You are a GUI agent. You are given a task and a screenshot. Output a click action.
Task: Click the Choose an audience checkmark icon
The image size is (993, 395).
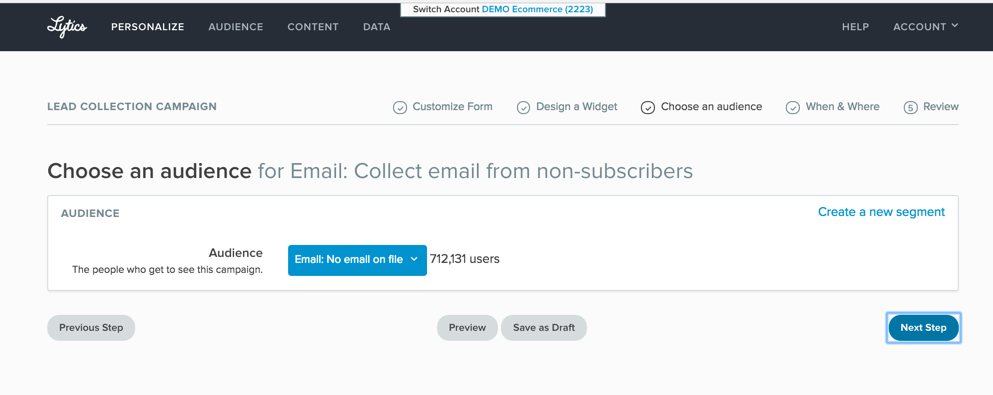pos(647,108)
